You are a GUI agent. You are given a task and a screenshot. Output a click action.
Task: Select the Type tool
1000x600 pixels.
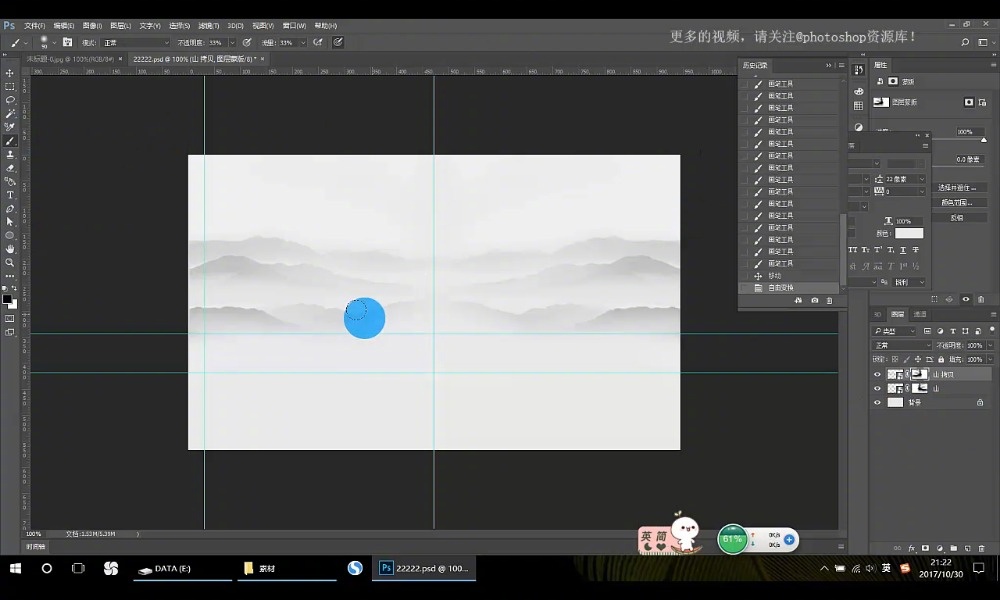click(10, 195)
